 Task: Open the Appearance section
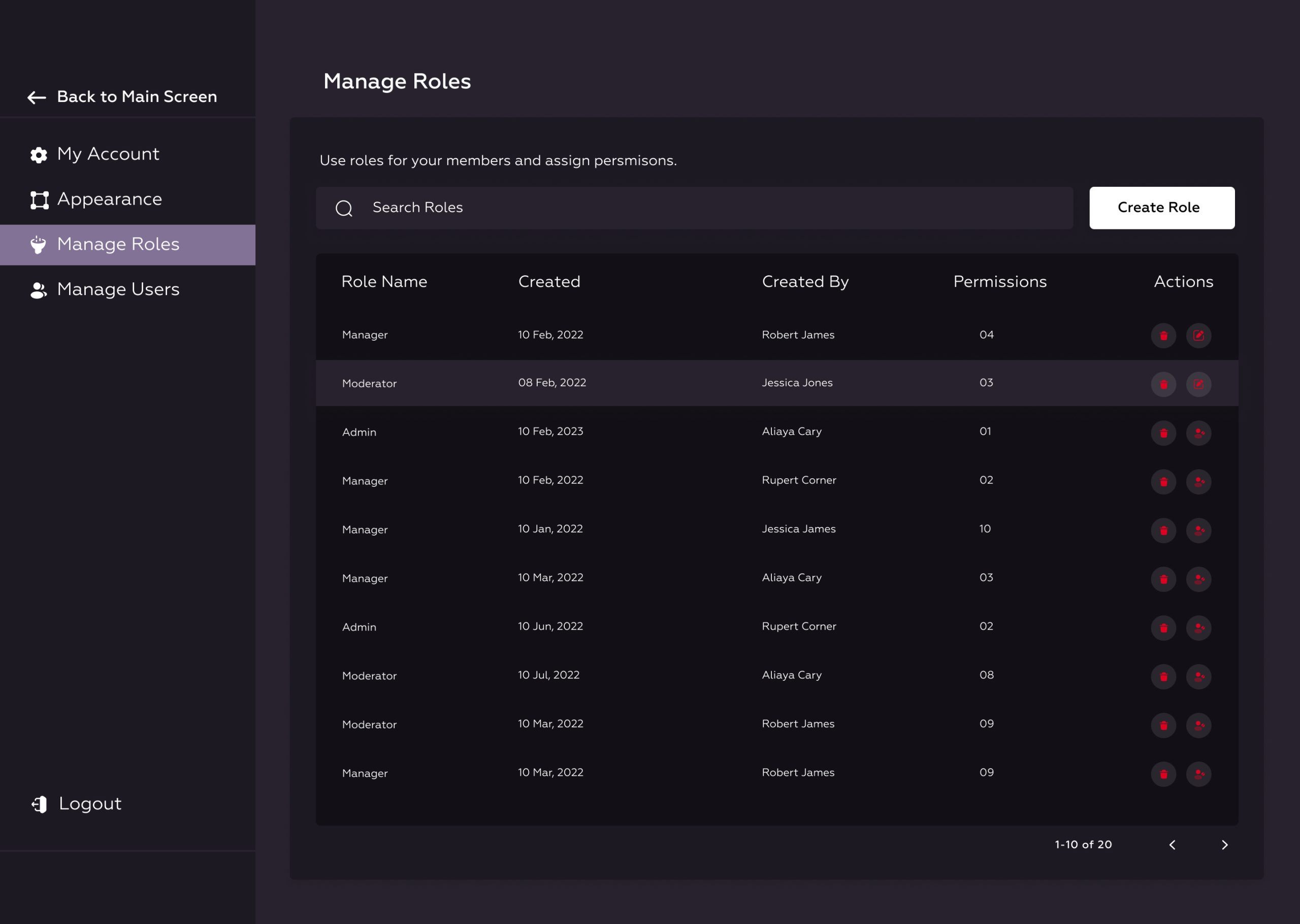click(109, 199)
